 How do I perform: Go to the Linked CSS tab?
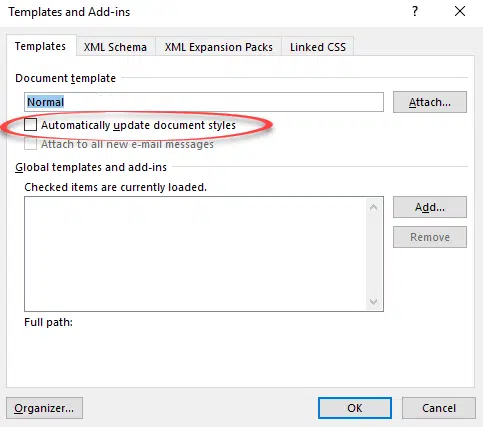coord(318,47)
